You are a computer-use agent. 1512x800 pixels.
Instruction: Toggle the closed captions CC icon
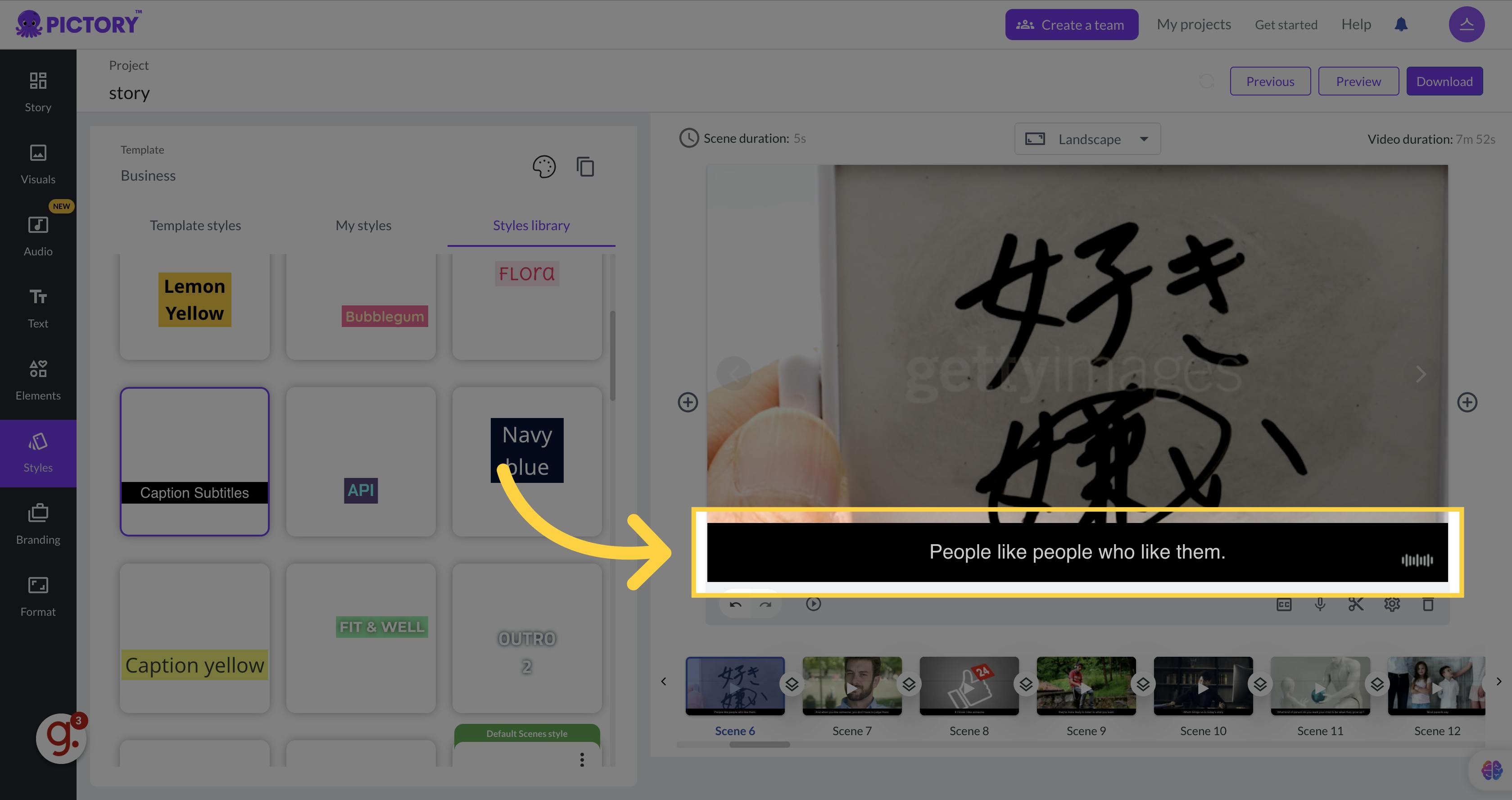(1284, 605)
